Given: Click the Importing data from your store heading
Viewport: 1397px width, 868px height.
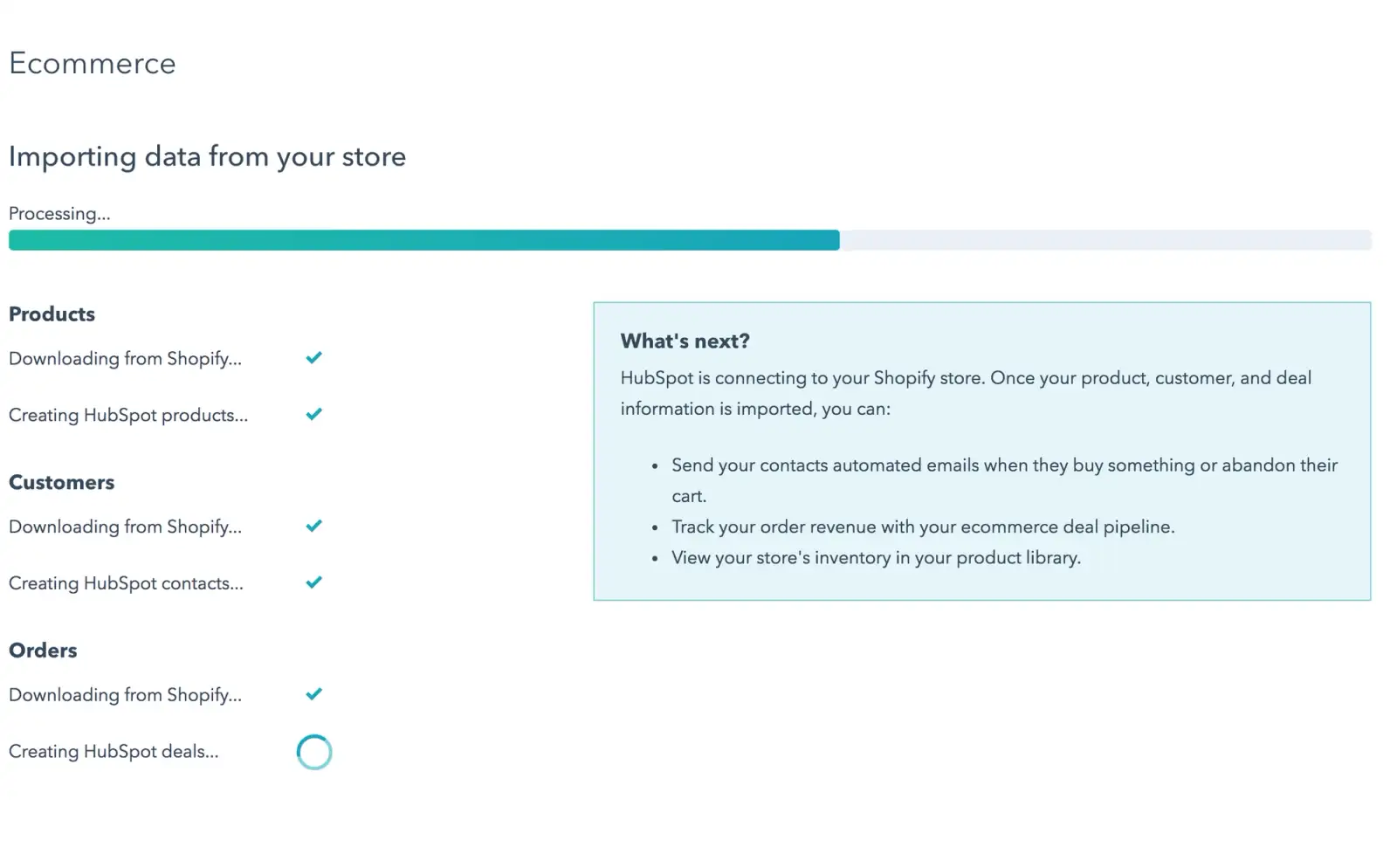Looking at the screenshot, I should click(207, 157).
